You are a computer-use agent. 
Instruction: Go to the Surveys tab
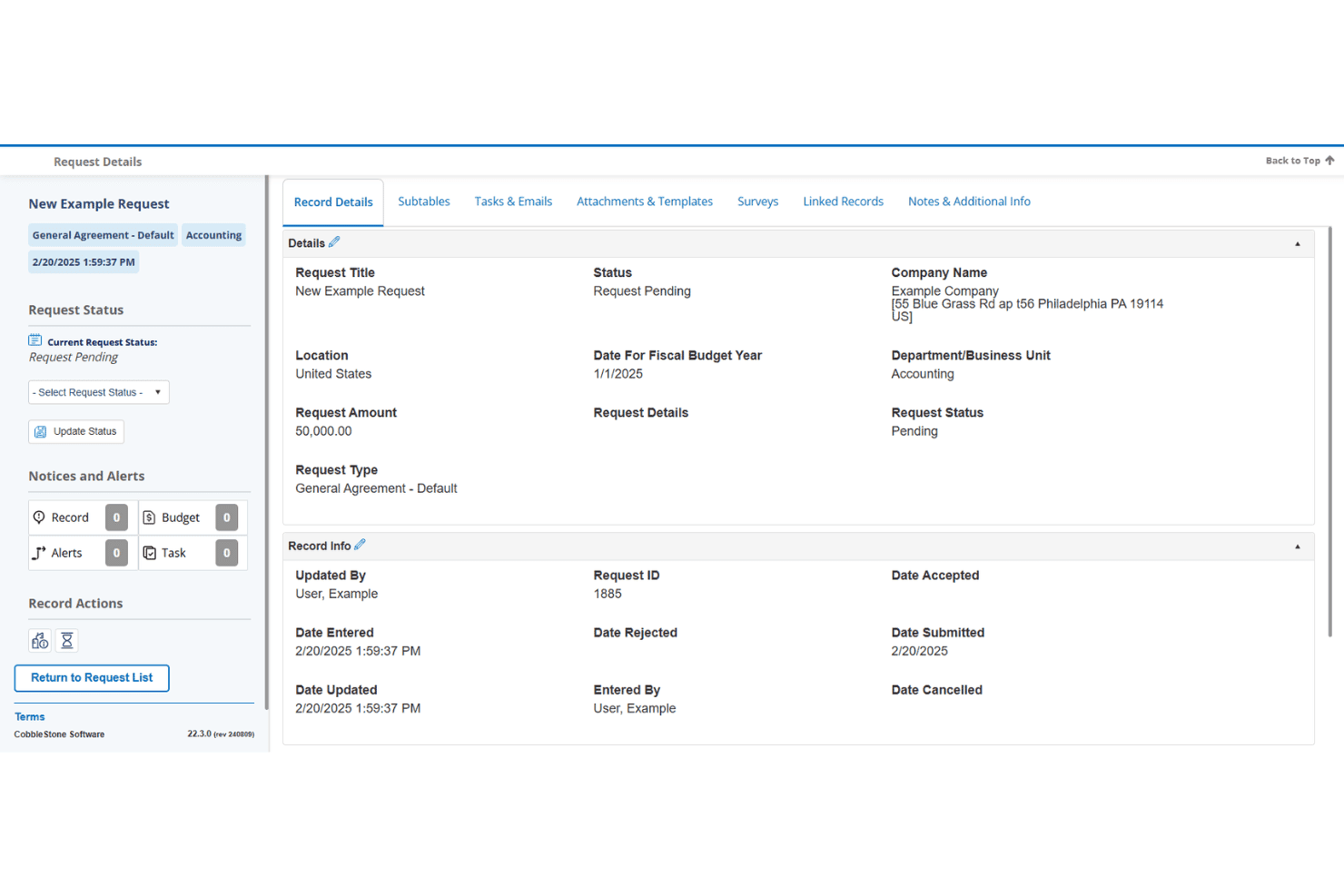[x=757, y=202]
